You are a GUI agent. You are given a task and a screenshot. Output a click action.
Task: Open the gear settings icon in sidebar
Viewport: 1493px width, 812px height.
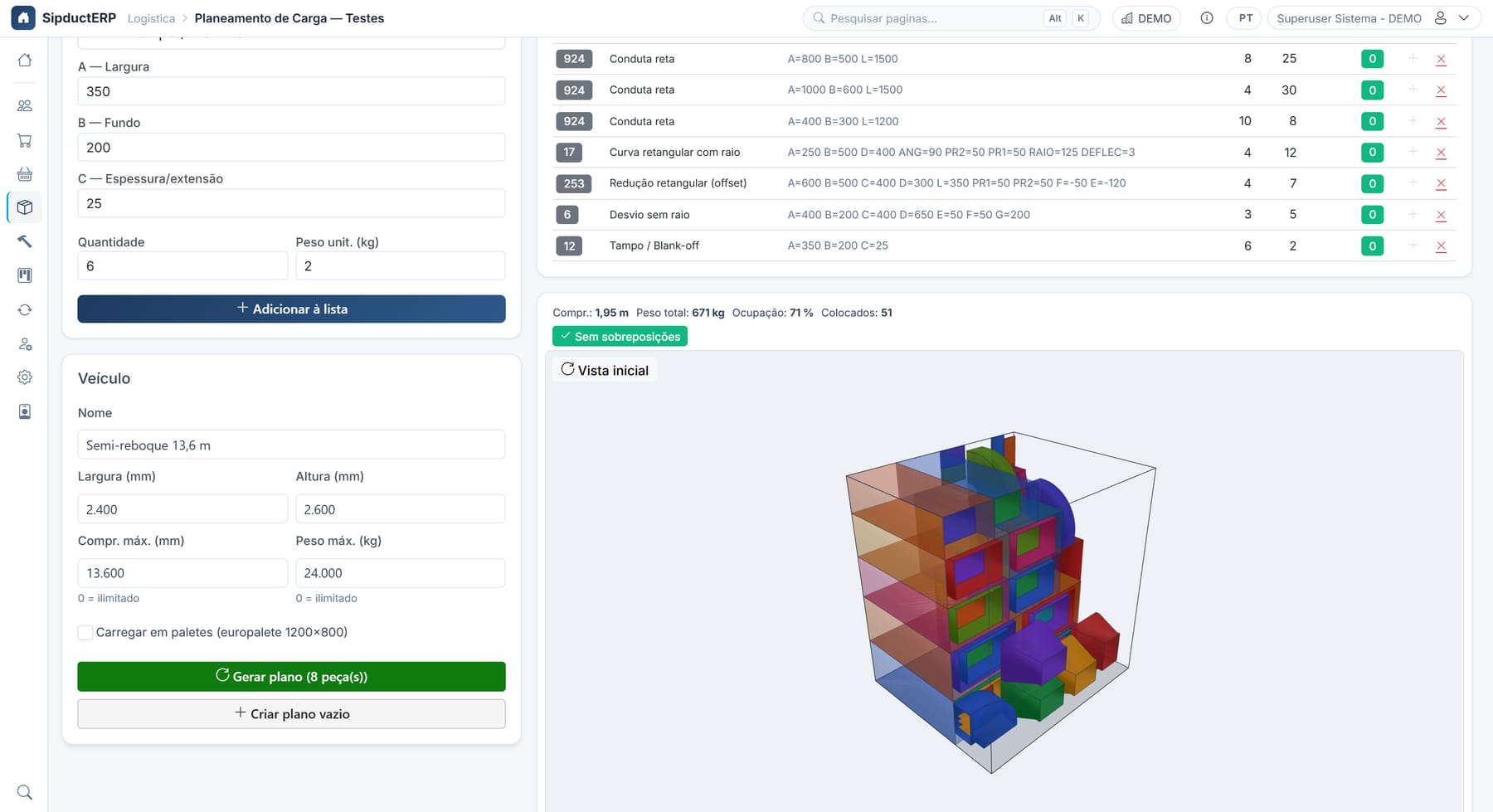tap(25, 377)
